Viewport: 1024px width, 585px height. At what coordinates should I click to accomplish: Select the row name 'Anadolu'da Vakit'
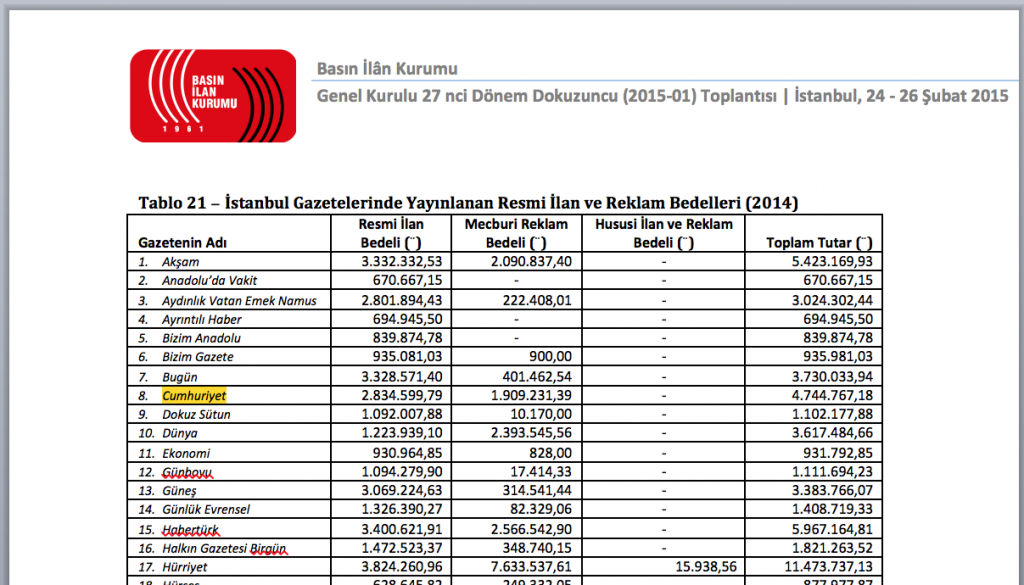pyautogui.click(x=209, y=281)
